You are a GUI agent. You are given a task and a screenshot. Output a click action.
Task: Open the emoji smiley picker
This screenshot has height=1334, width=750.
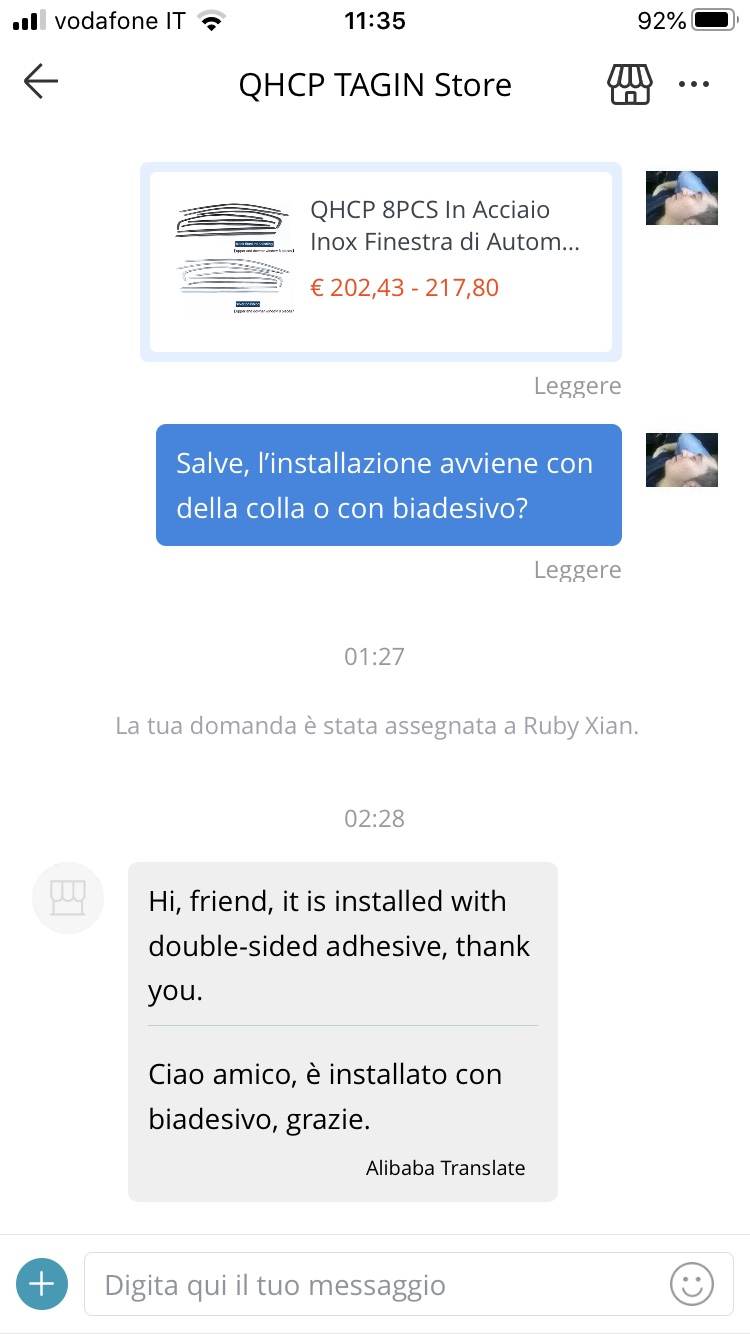[692, 1283]
